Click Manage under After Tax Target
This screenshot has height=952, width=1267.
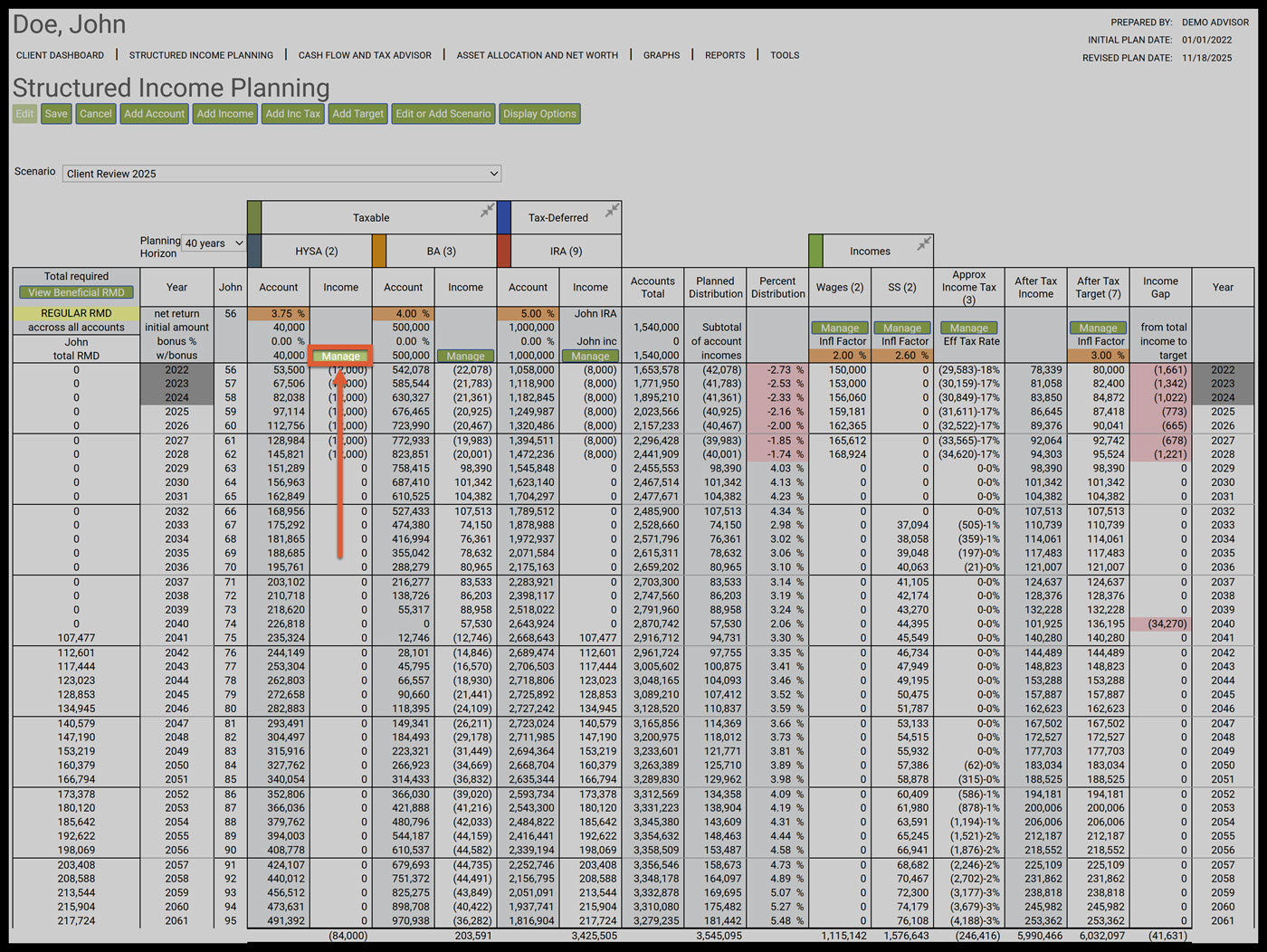(x=1099, y=328)
